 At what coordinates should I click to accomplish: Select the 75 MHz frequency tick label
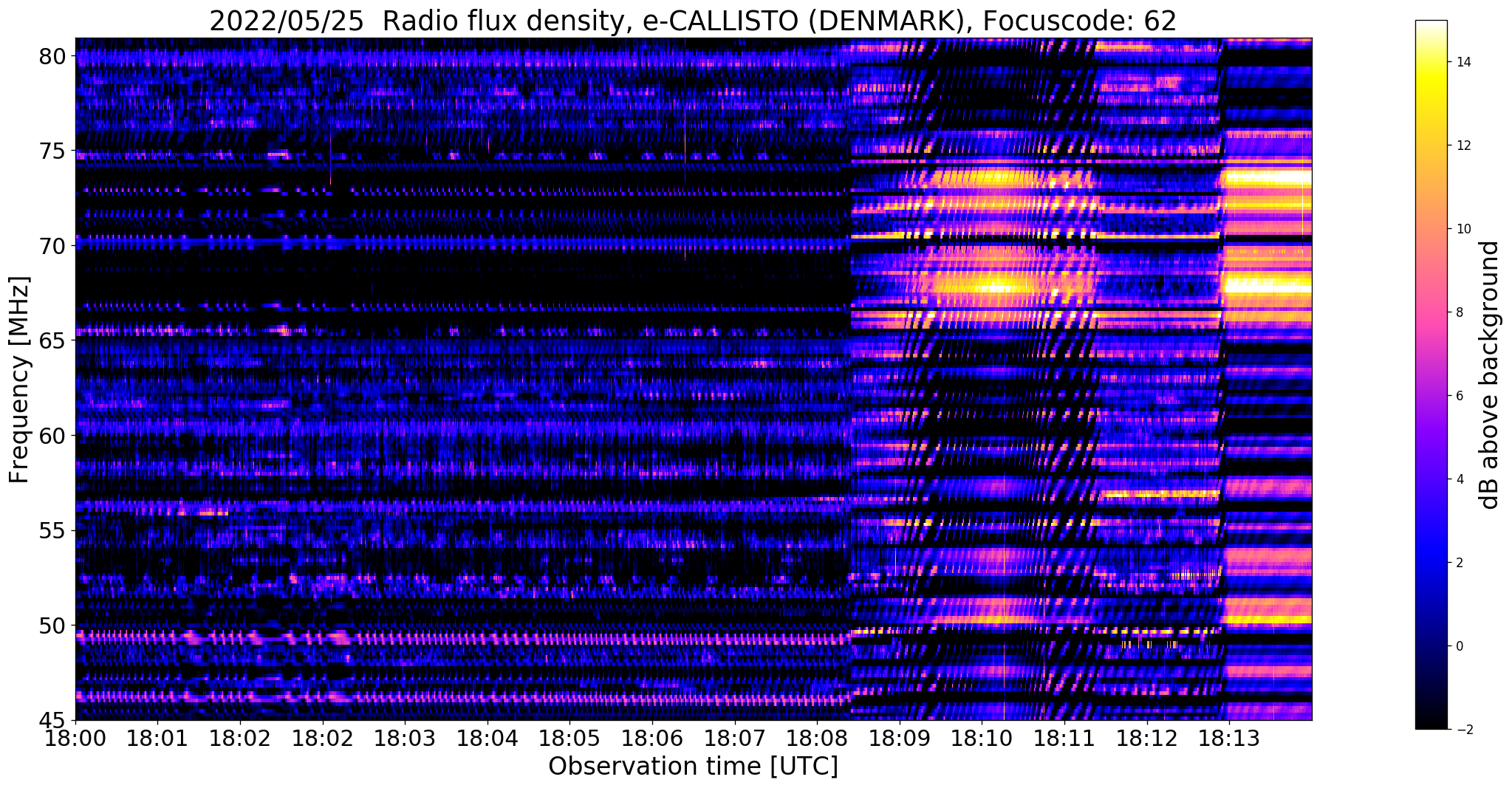point(54,151)
